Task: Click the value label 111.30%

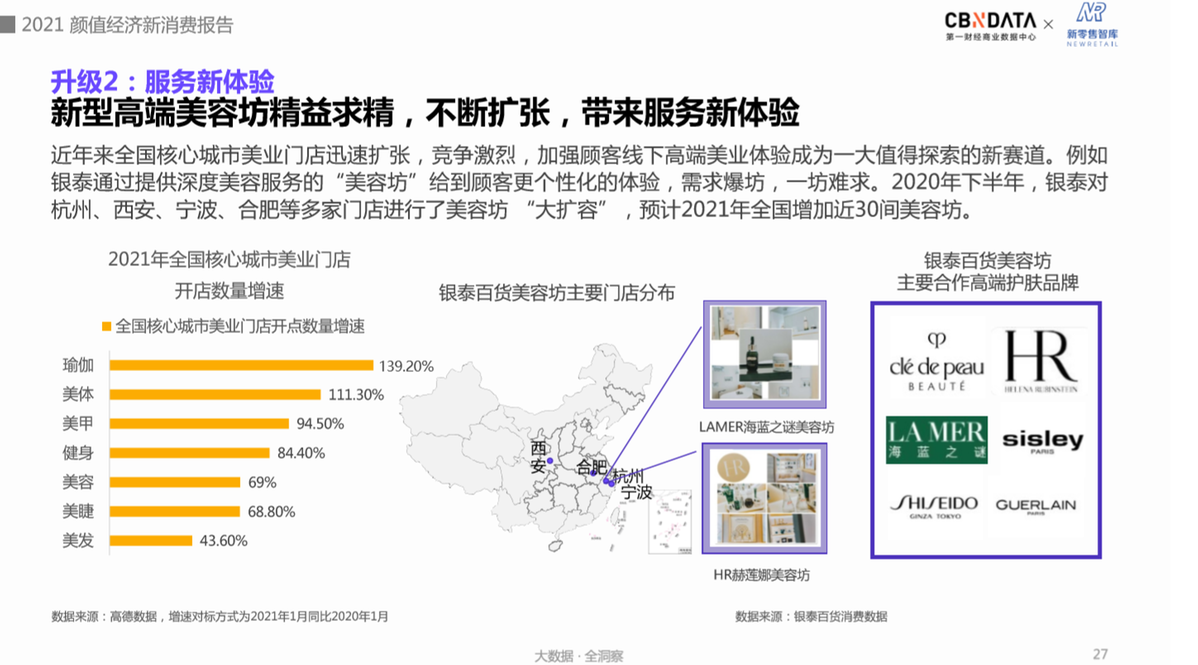Action: click(x=356, y=395)
